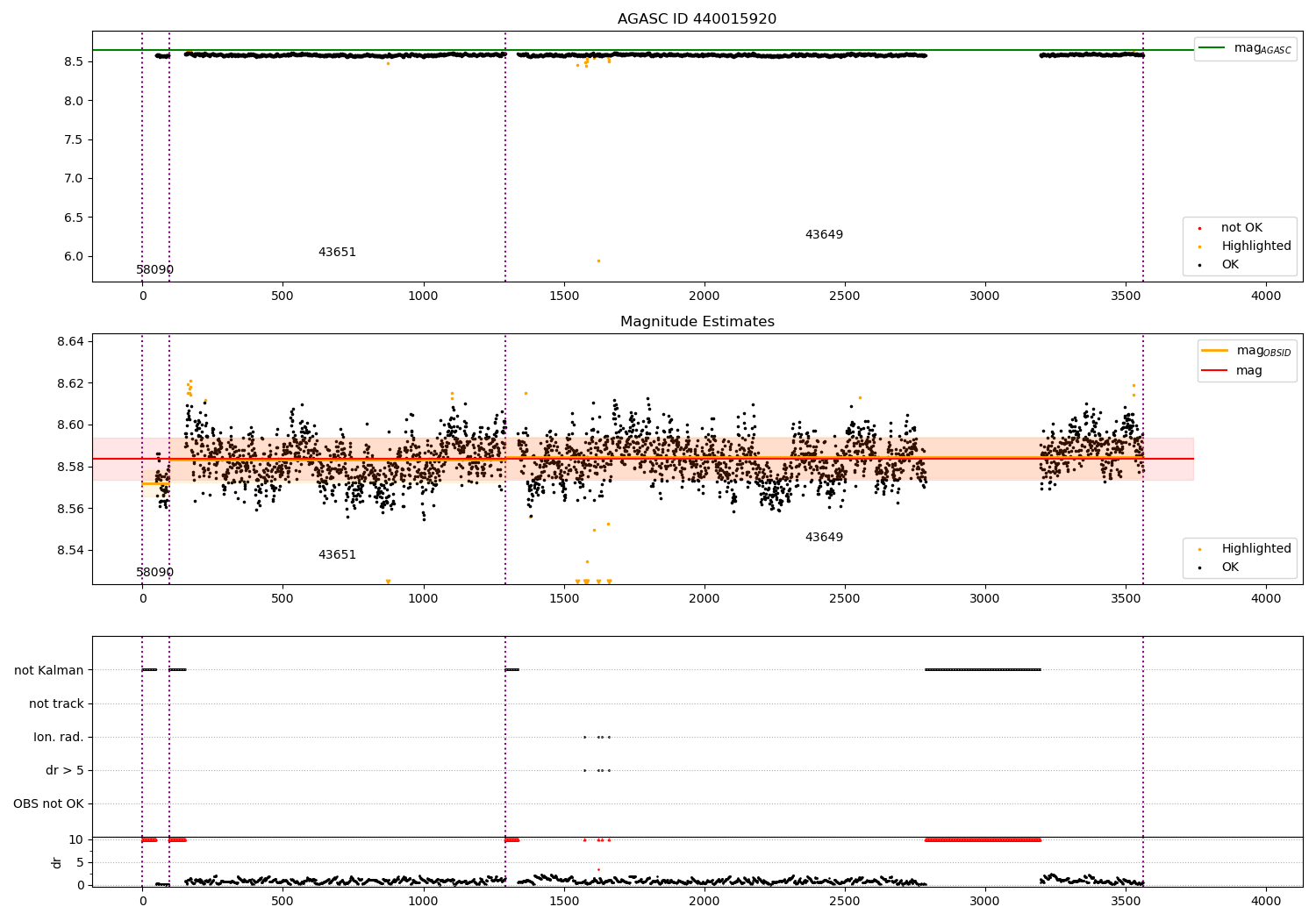The width and height of the screenshot is (1316, 921).
Task: Click the 8.64 y-tick label
Action: click(70, 341)
